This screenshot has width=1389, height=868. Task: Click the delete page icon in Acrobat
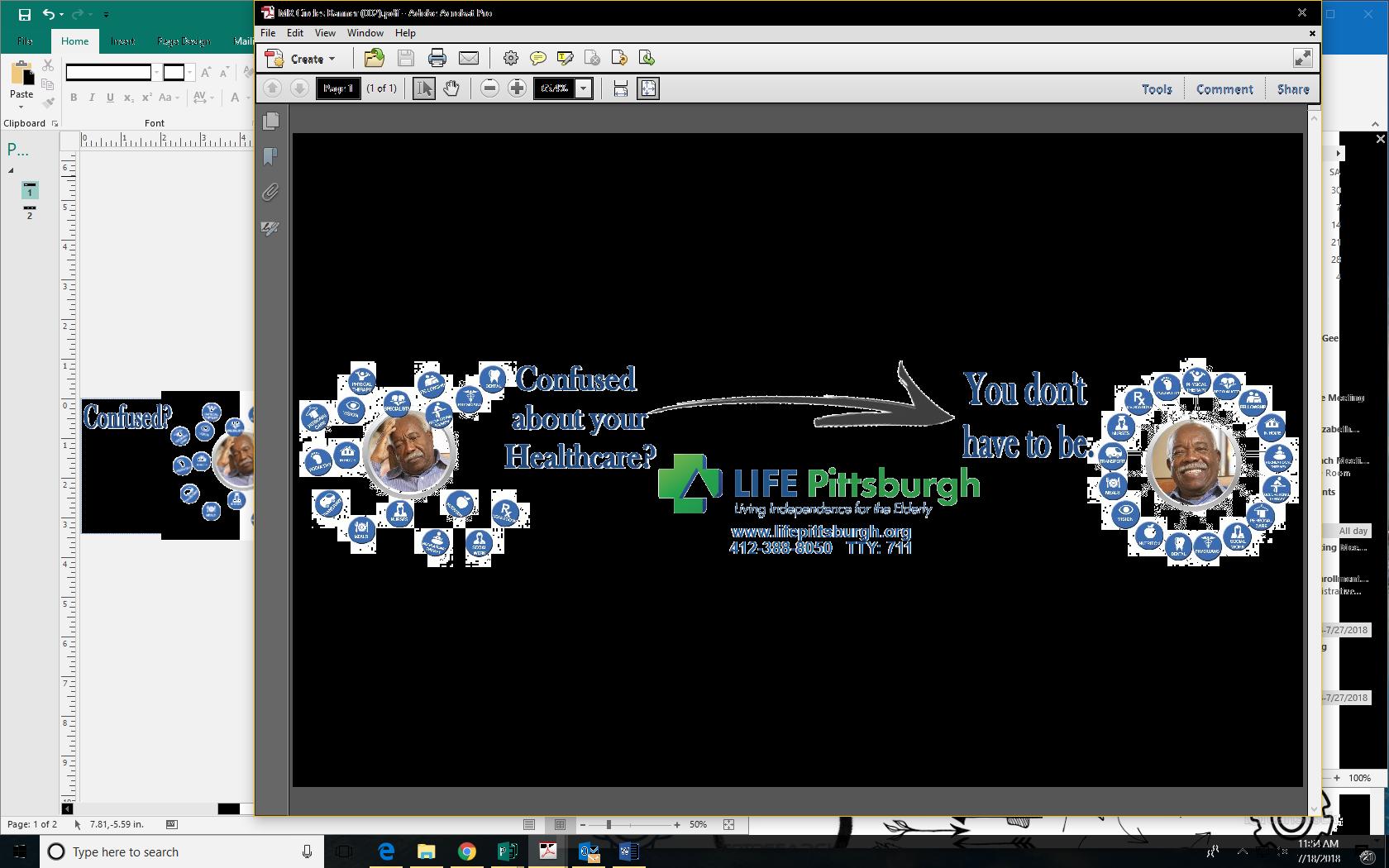tap(592, 58)
